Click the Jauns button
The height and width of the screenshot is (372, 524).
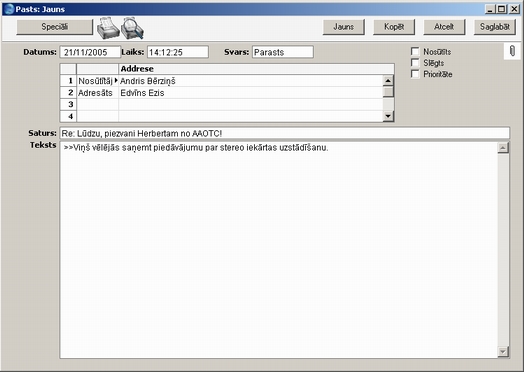tap(344, 27)
